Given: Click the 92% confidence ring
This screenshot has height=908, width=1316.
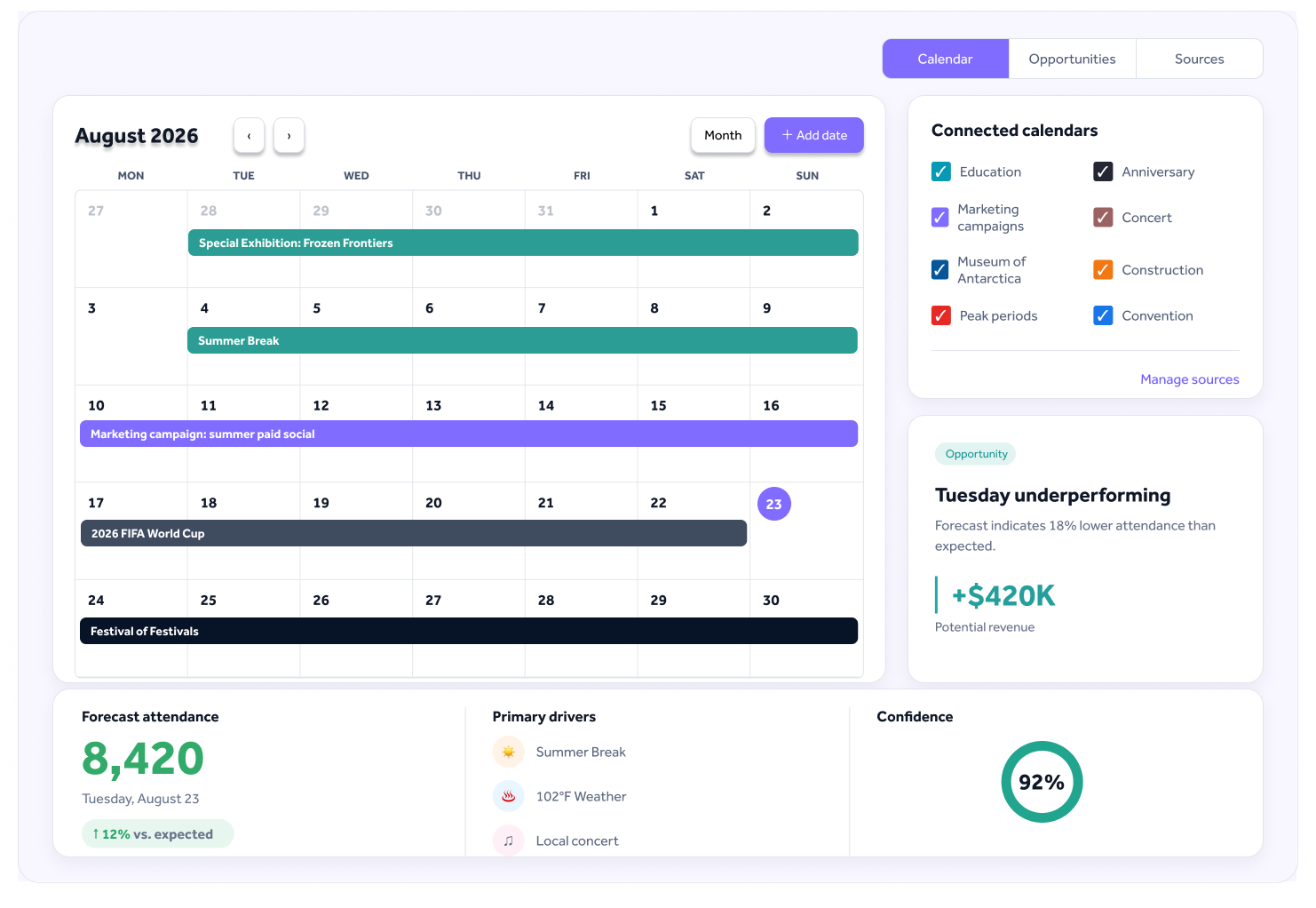Looking at the screenshot, I should (1042, 782).
